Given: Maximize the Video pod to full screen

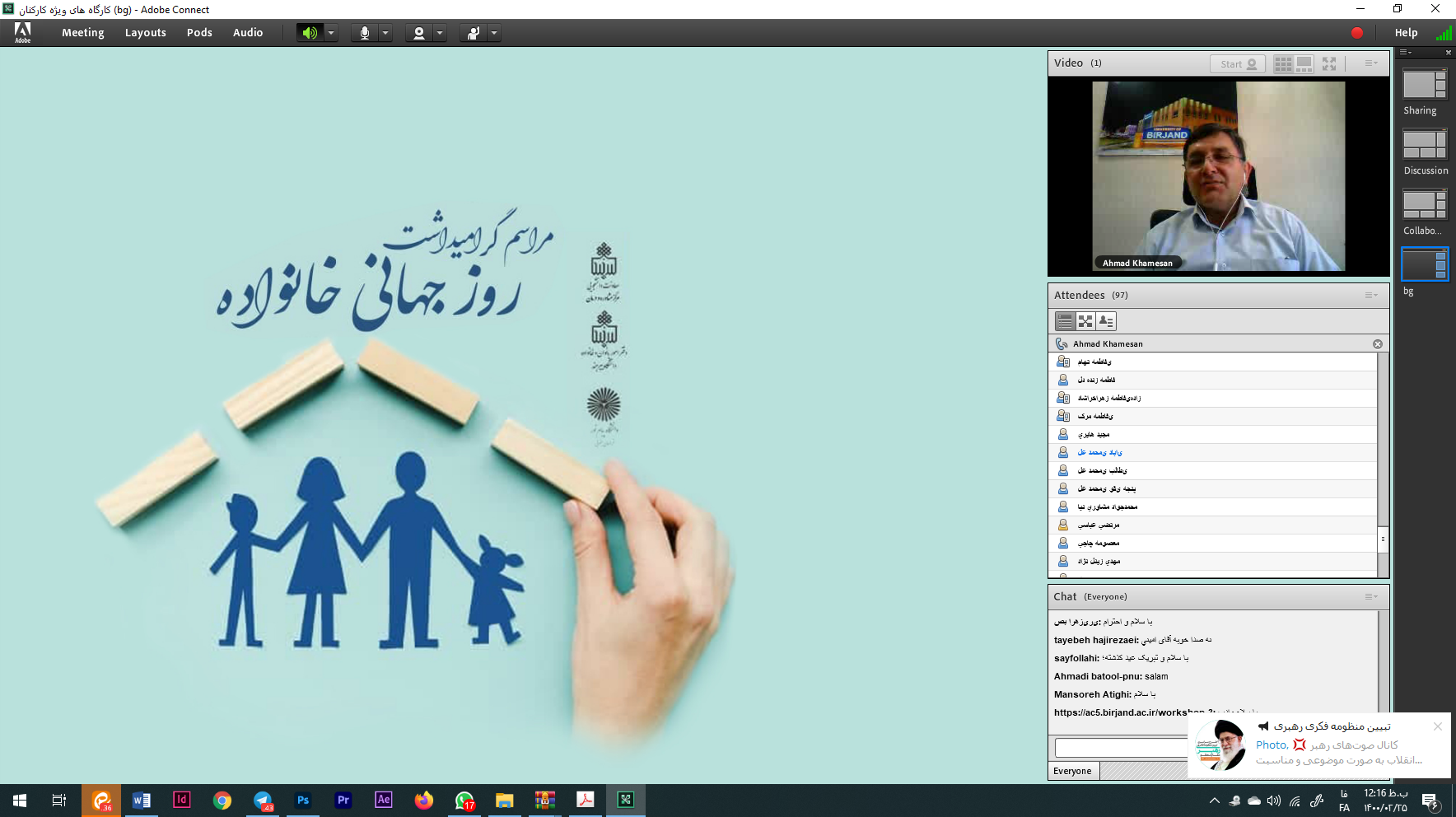Looking at the screenshot, I should [1329, 64].
